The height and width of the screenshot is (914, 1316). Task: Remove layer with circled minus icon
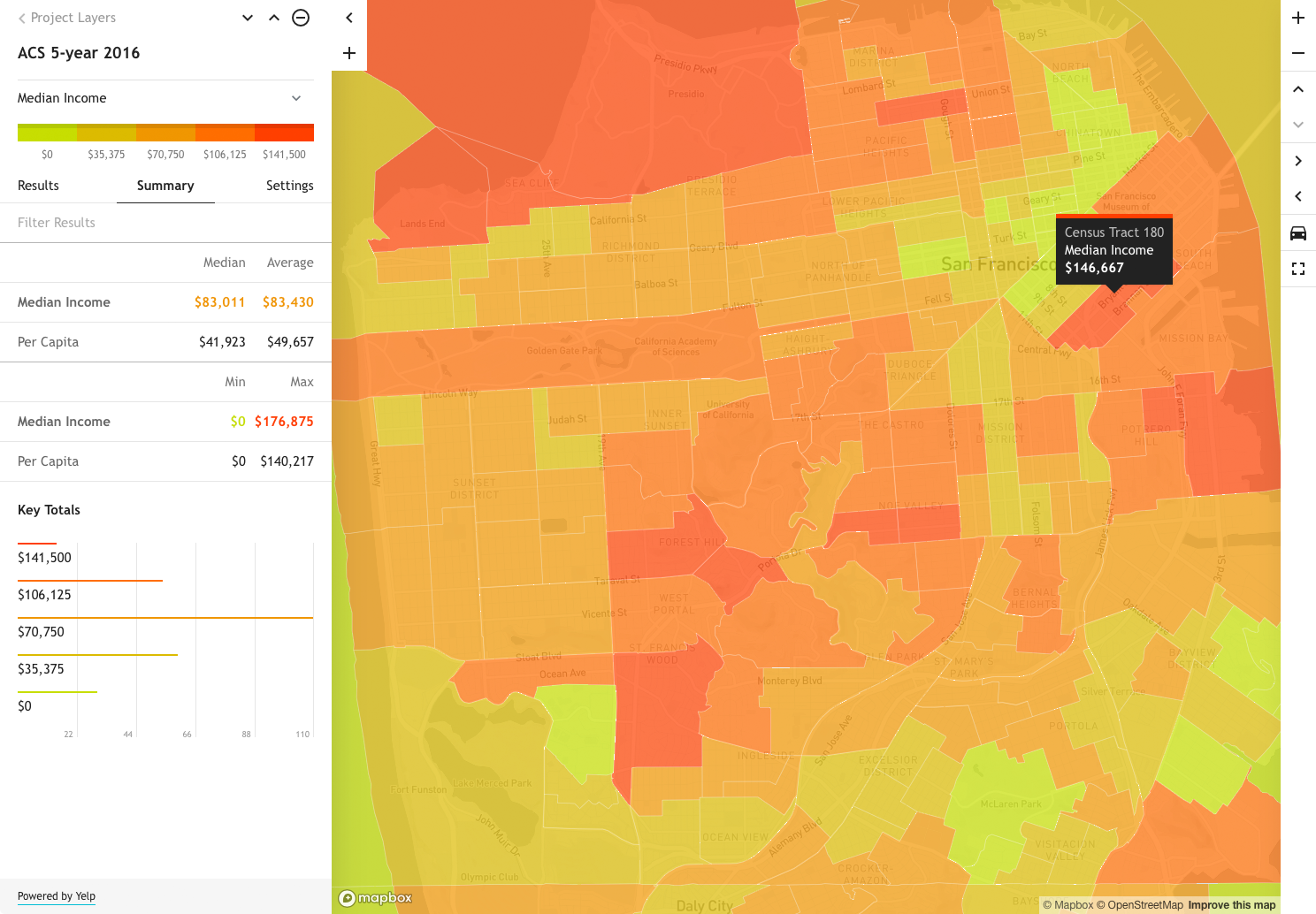point(301,18)
